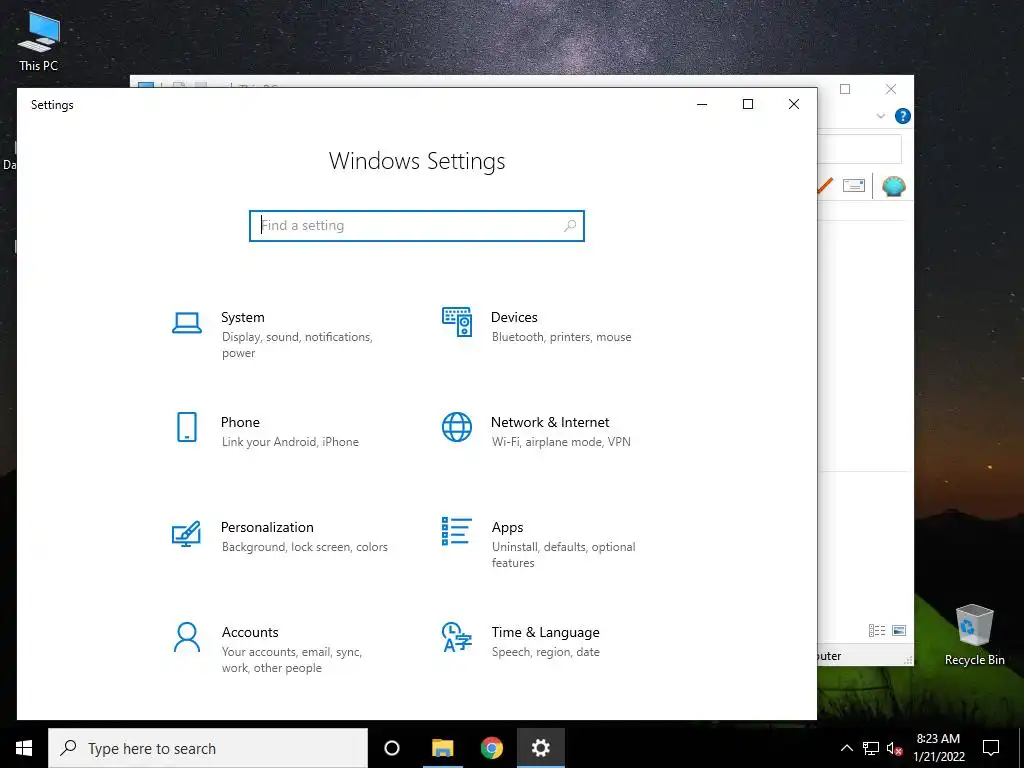Click the taskbar Type here to search box
Image resolution: width=1024 pixels, height=768 pixels.
(x=208, y=748)
